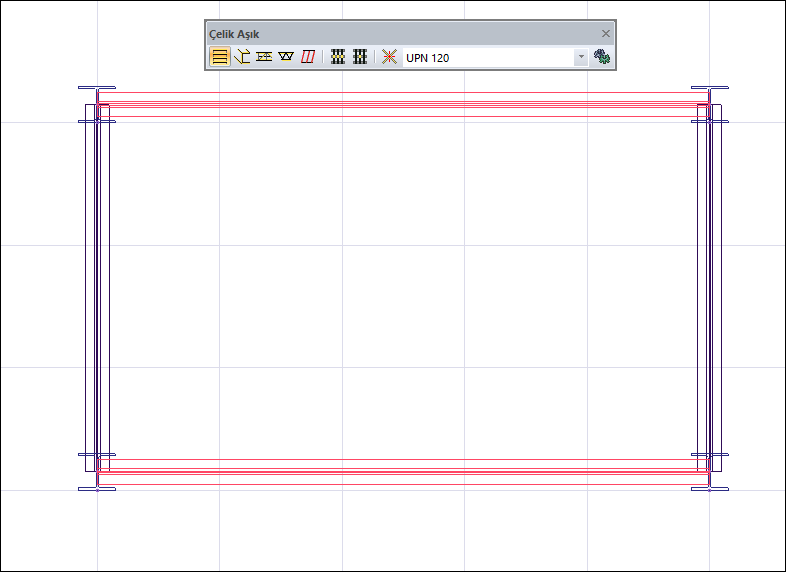Close the Çelik Aşık toolbar
This screenshot has width=786, height=572.
[606, 34]
